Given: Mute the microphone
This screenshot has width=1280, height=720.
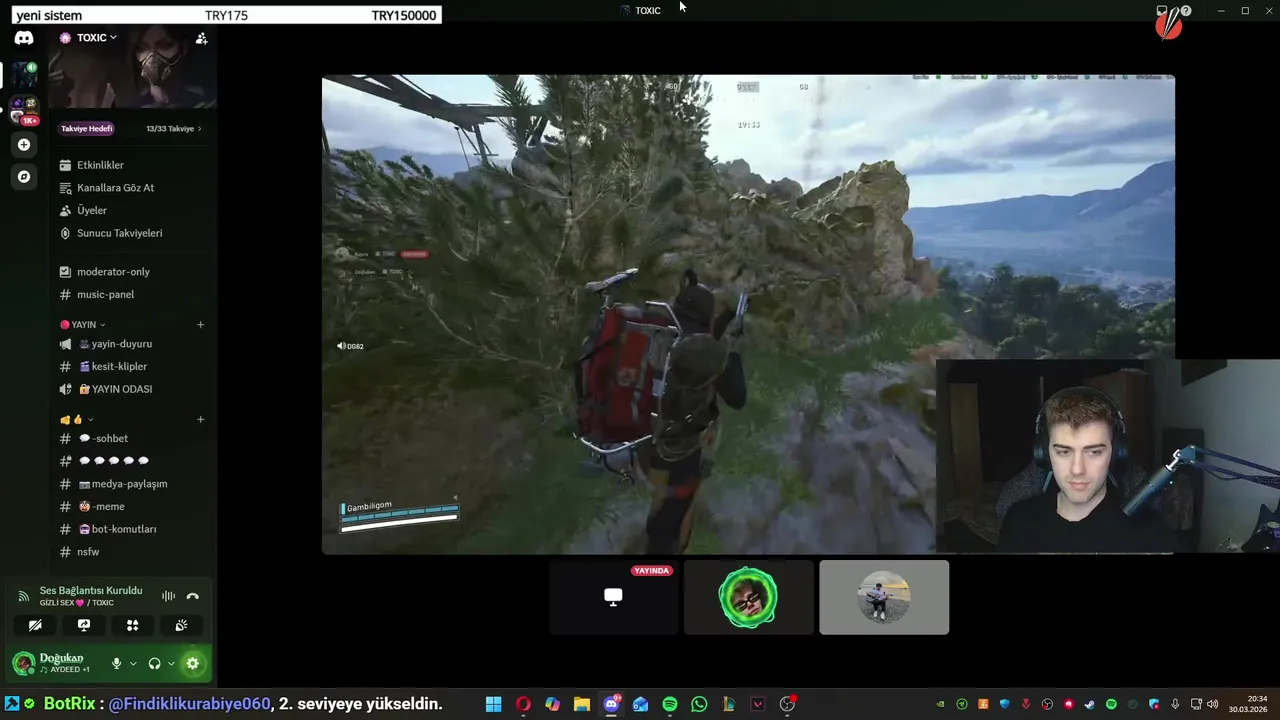Looking at the screenshot, I should point(117,663).
